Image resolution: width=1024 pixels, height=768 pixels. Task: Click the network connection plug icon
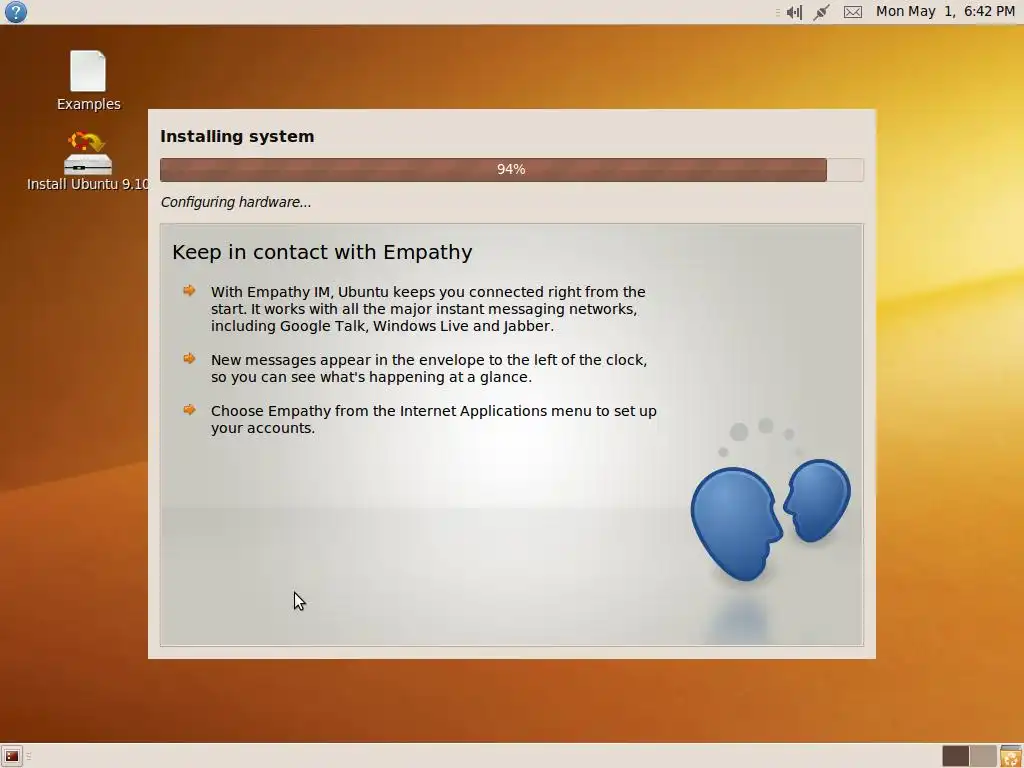[822, 12]
